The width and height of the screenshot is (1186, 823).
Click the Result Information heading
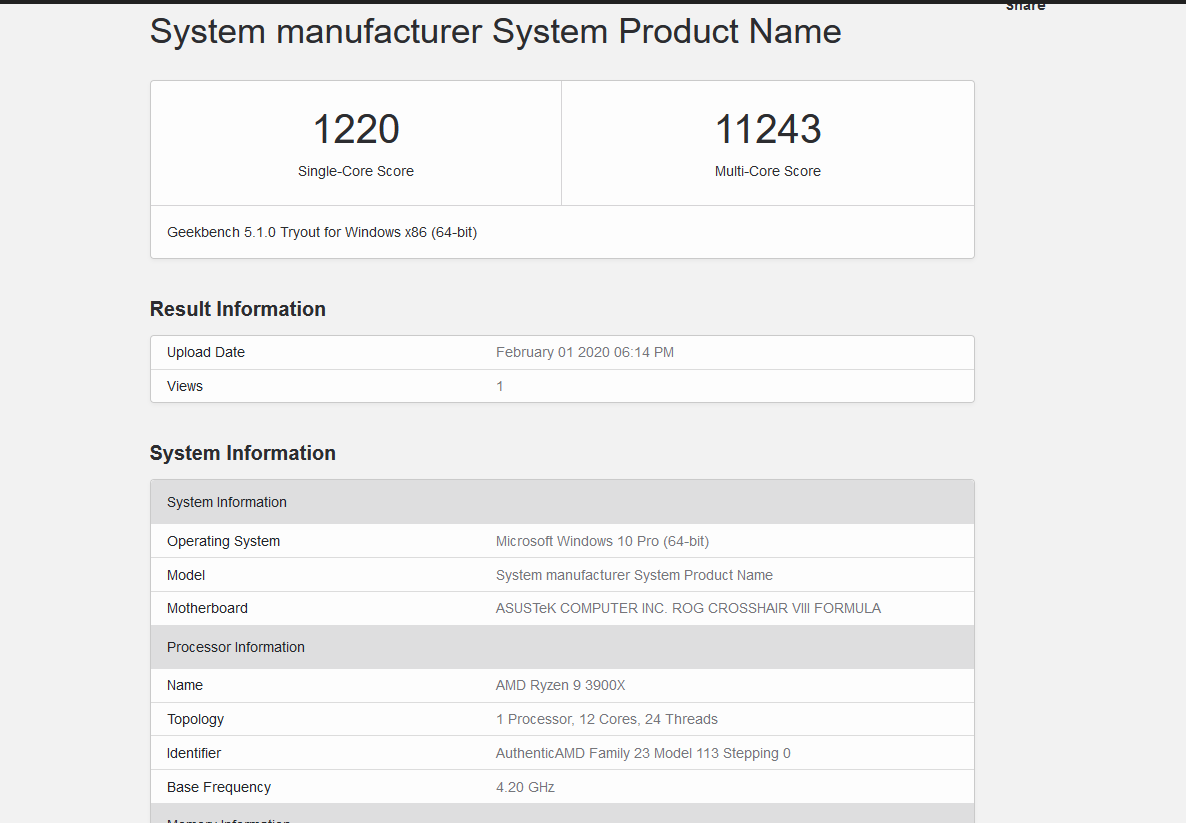(238, 309)
